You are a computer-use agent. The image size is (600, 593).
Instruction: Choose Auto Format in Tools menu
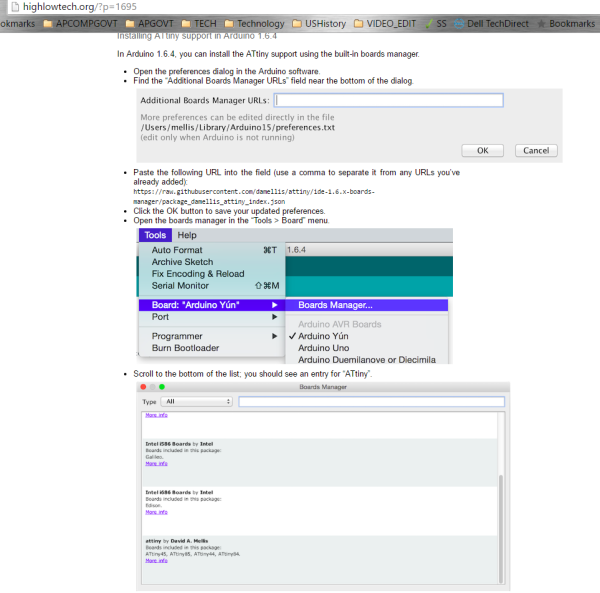coord(212,250)
